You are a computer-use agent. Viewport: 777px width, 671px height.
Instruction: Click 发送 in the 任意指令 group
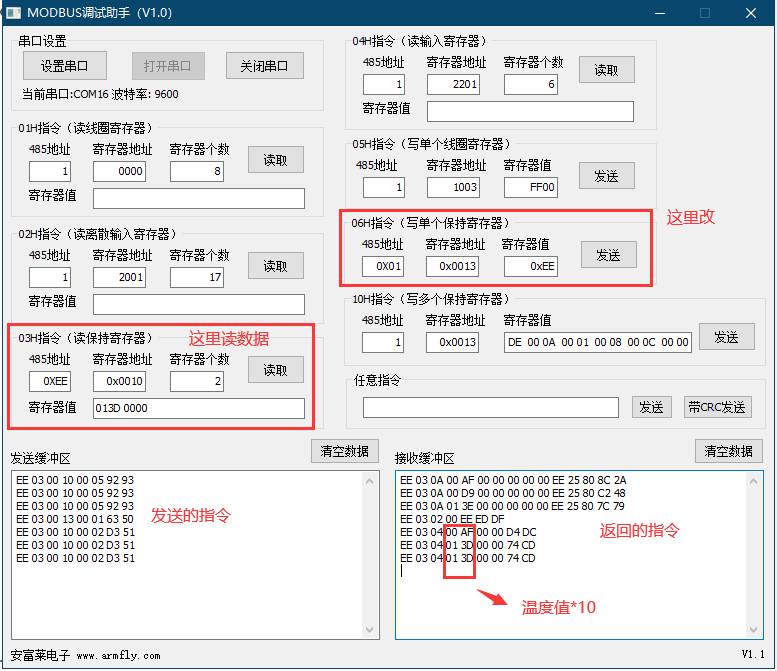(x=652, y=407)
